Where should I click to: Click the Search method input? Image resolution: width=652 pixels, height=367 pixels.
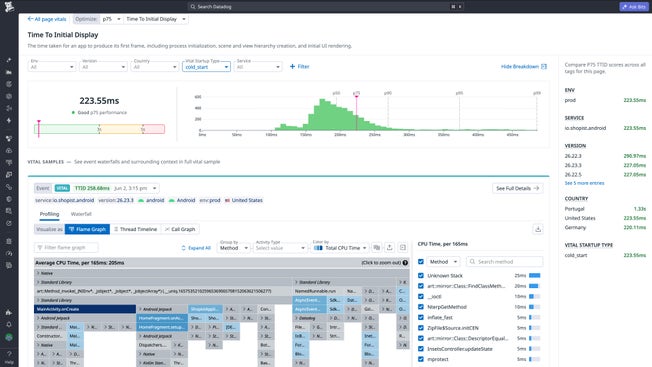[504, 261]
